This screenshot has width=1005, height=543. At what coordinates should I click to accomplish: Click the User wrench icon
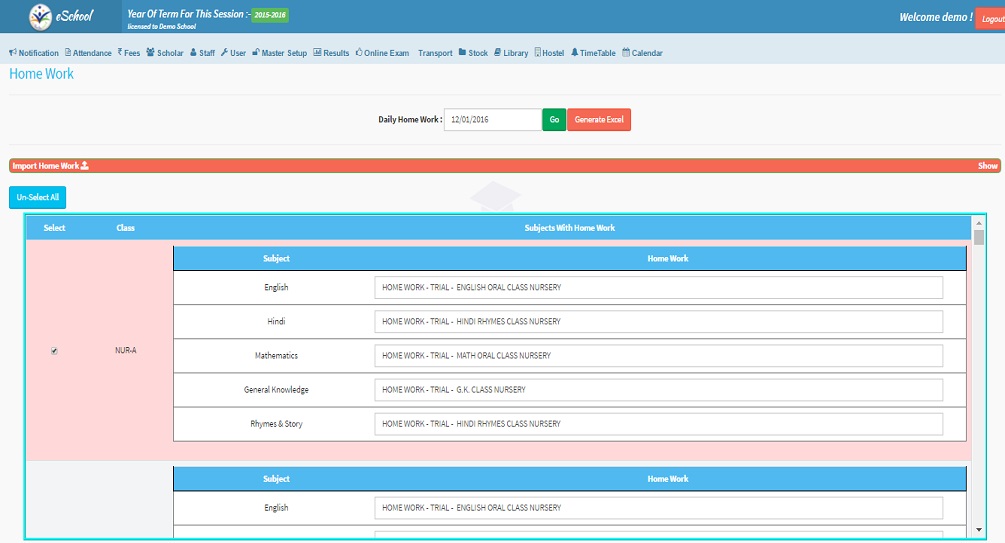click(224, 52)
